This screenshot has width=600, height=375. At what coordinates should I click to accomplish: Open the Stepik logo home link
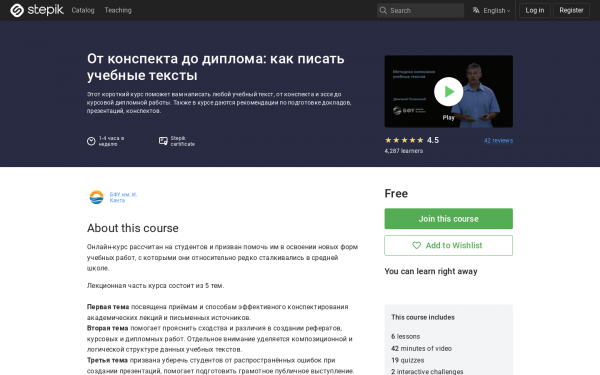pos(37,10)
